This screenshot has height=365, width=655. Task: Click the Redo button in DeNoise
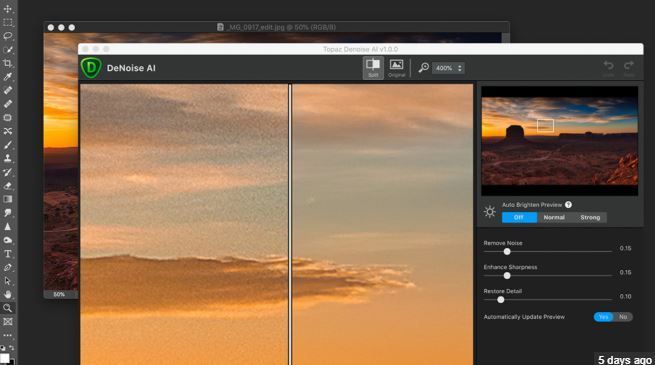(x=629, y=68)
